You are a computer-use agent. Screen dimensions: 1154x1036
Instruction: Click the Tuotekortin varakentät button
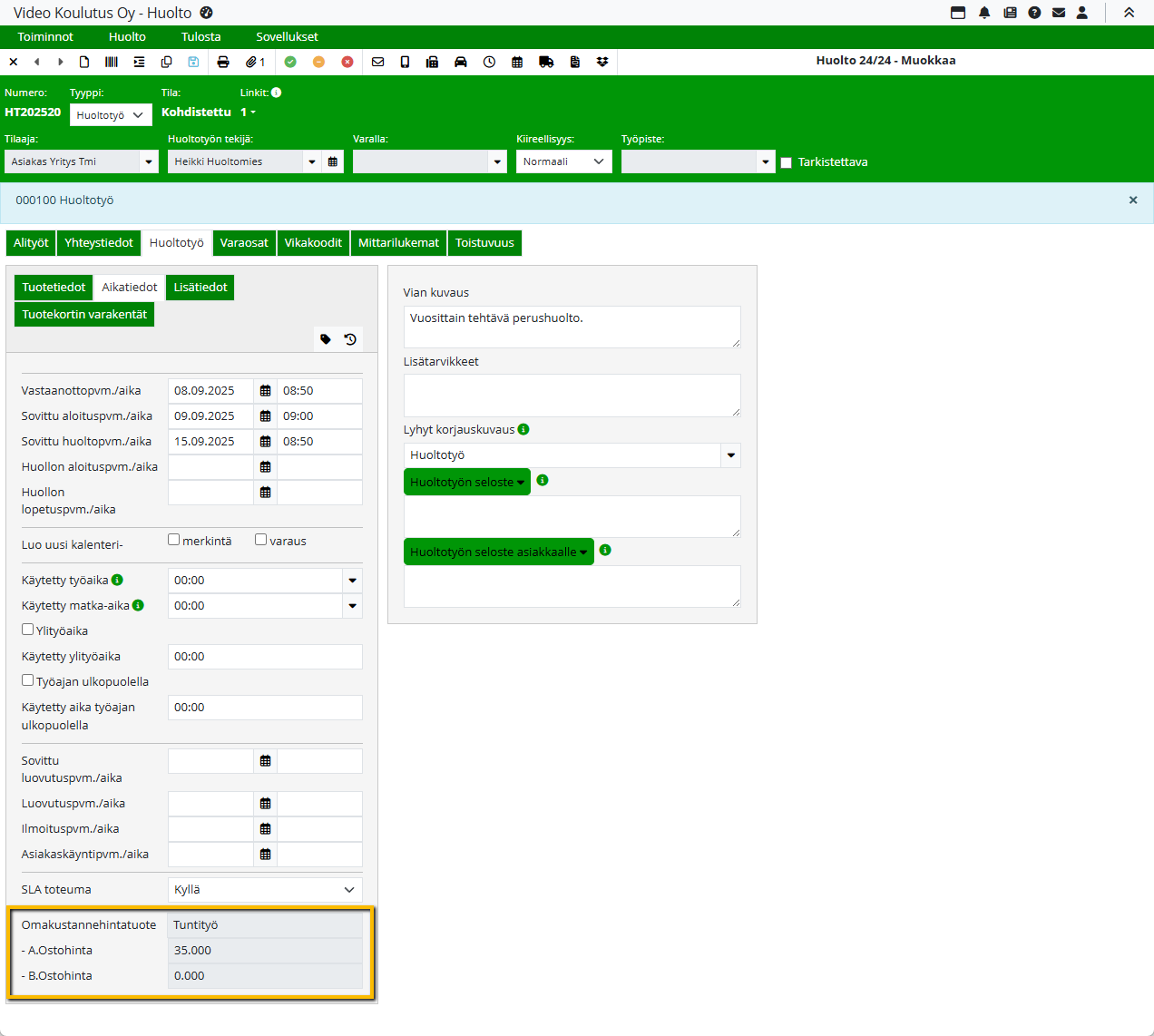84,315
